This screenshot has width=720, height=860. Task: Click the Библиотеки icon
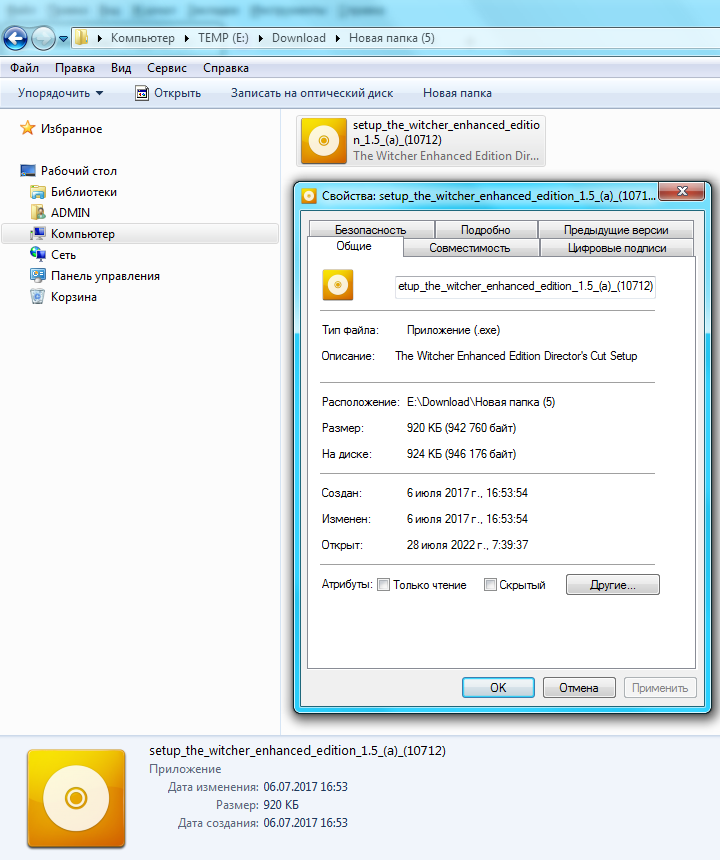click(38, 192)
